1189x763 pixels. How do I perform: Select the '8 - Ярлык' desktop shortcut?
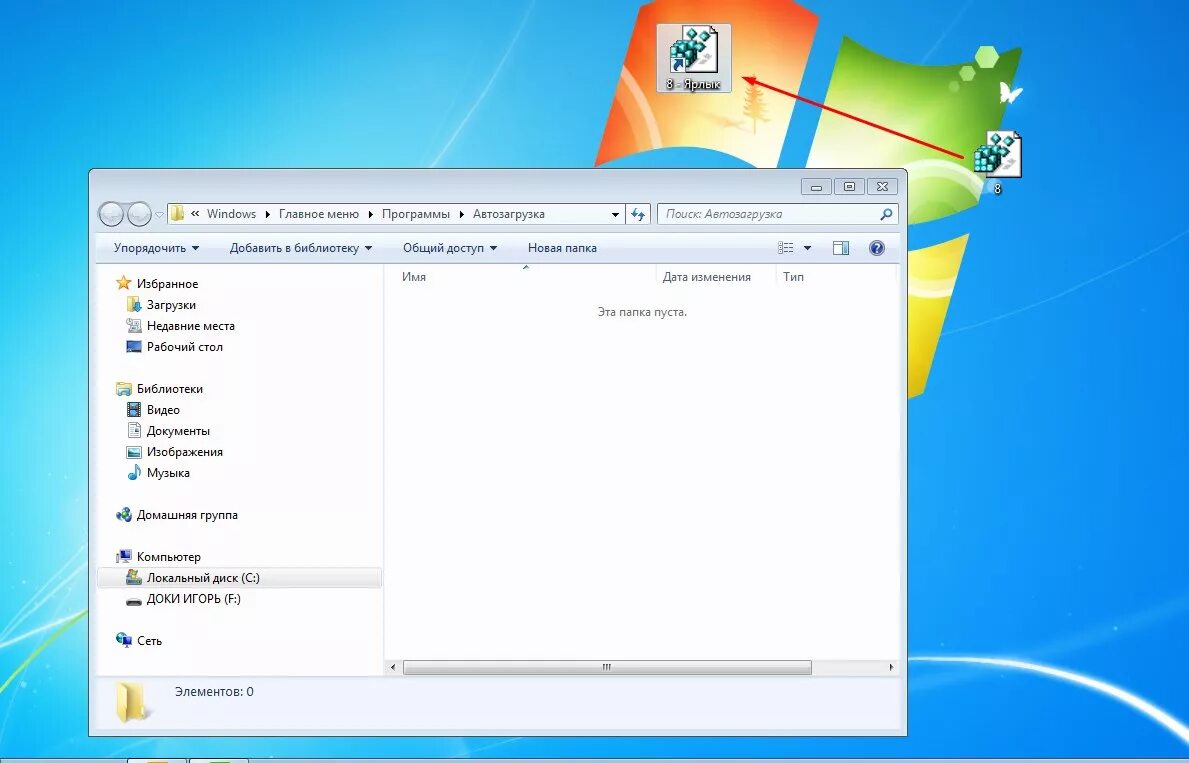[x=694, y=58]
